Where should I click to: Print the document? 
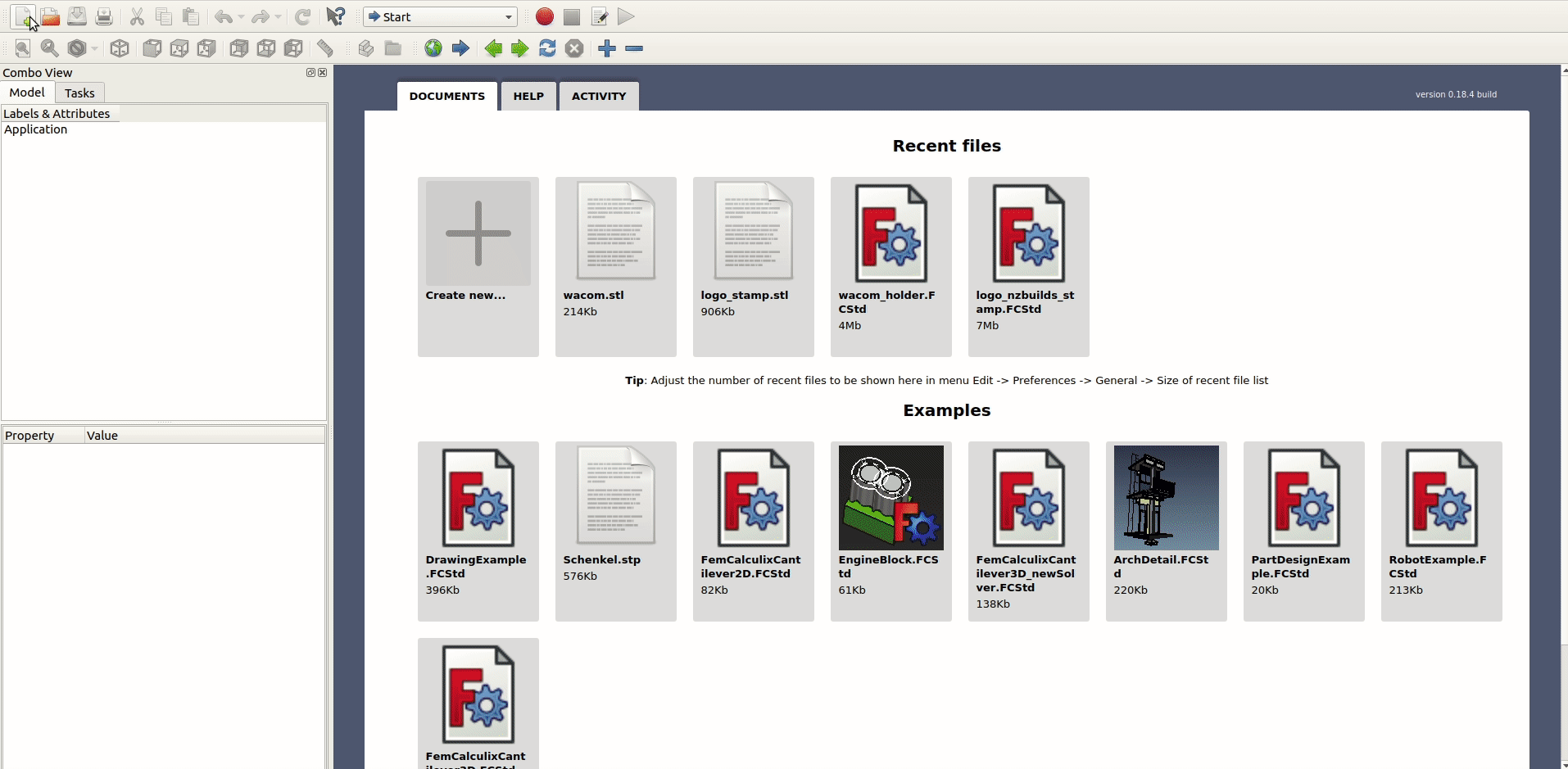(104, 16)
